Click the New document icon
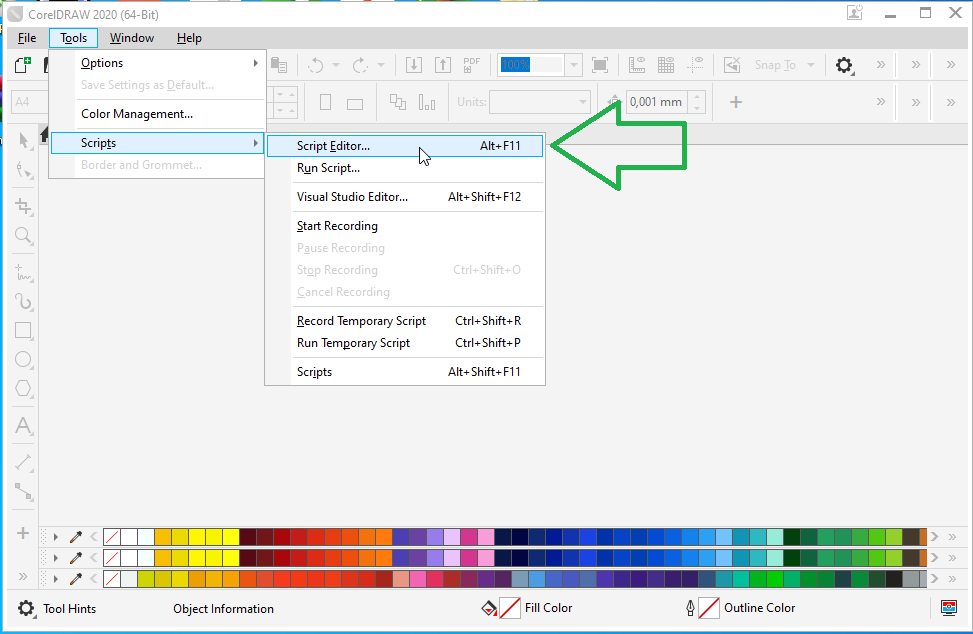 click(22, 65)
